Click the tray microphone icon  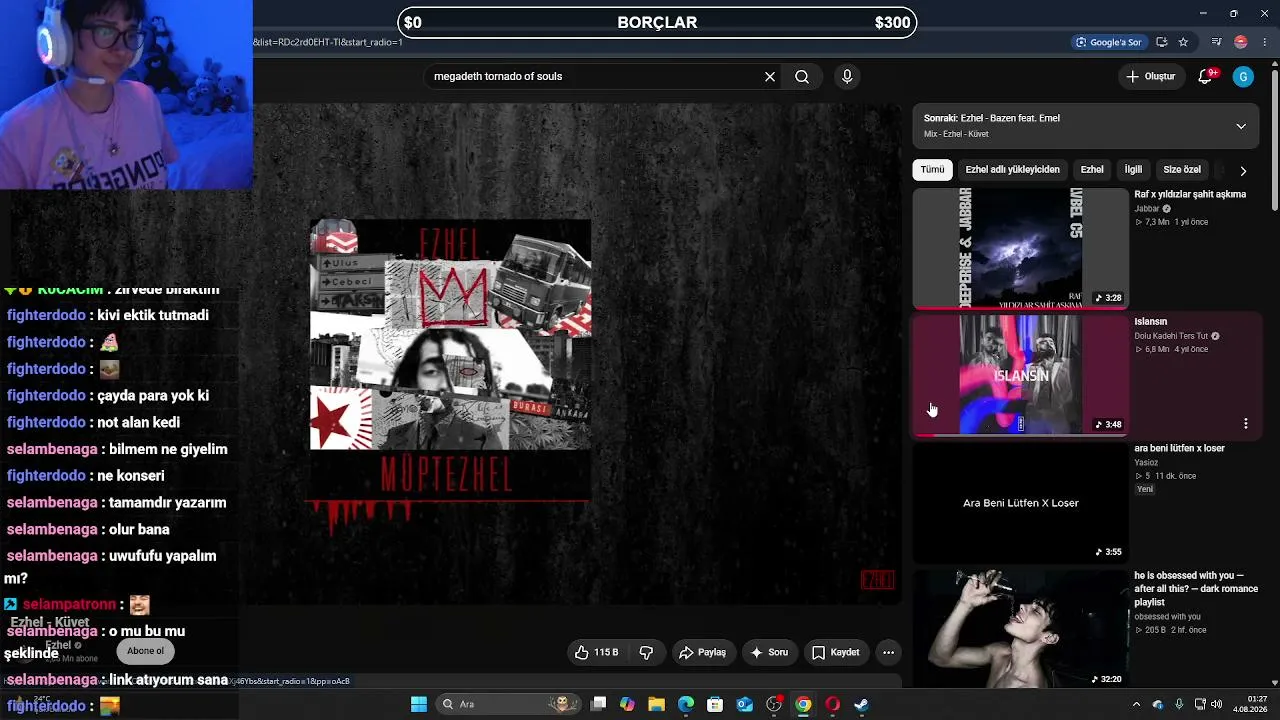pyautogui.click(x=1179, y=704)
